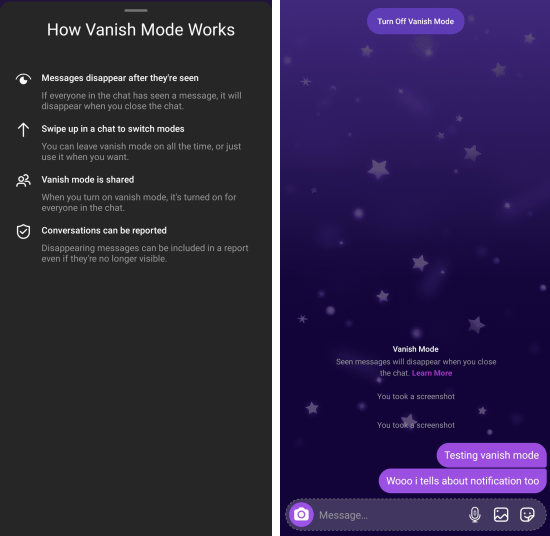Click the shared people icon
Viewport: 550px width, 536px height.
pyautogui.click(x=24, y=181)
